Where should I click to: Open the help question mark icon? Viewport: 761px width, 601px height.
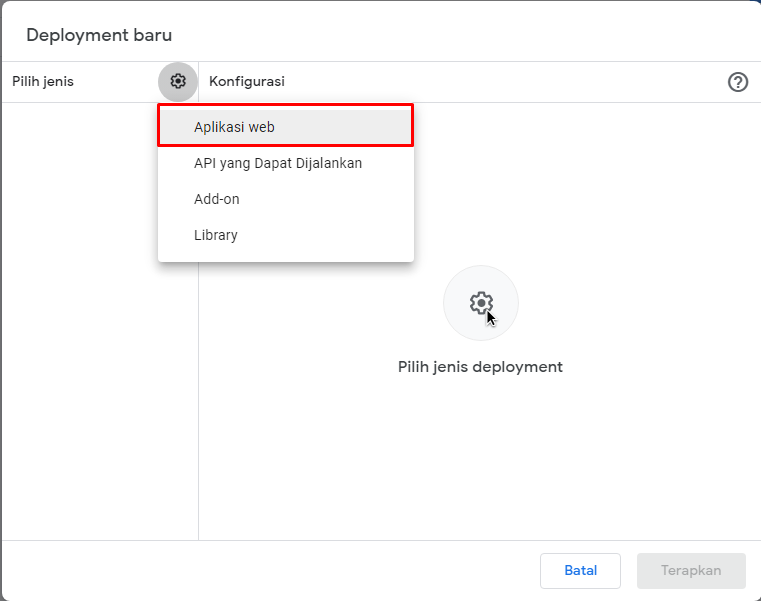click(737, 82)
